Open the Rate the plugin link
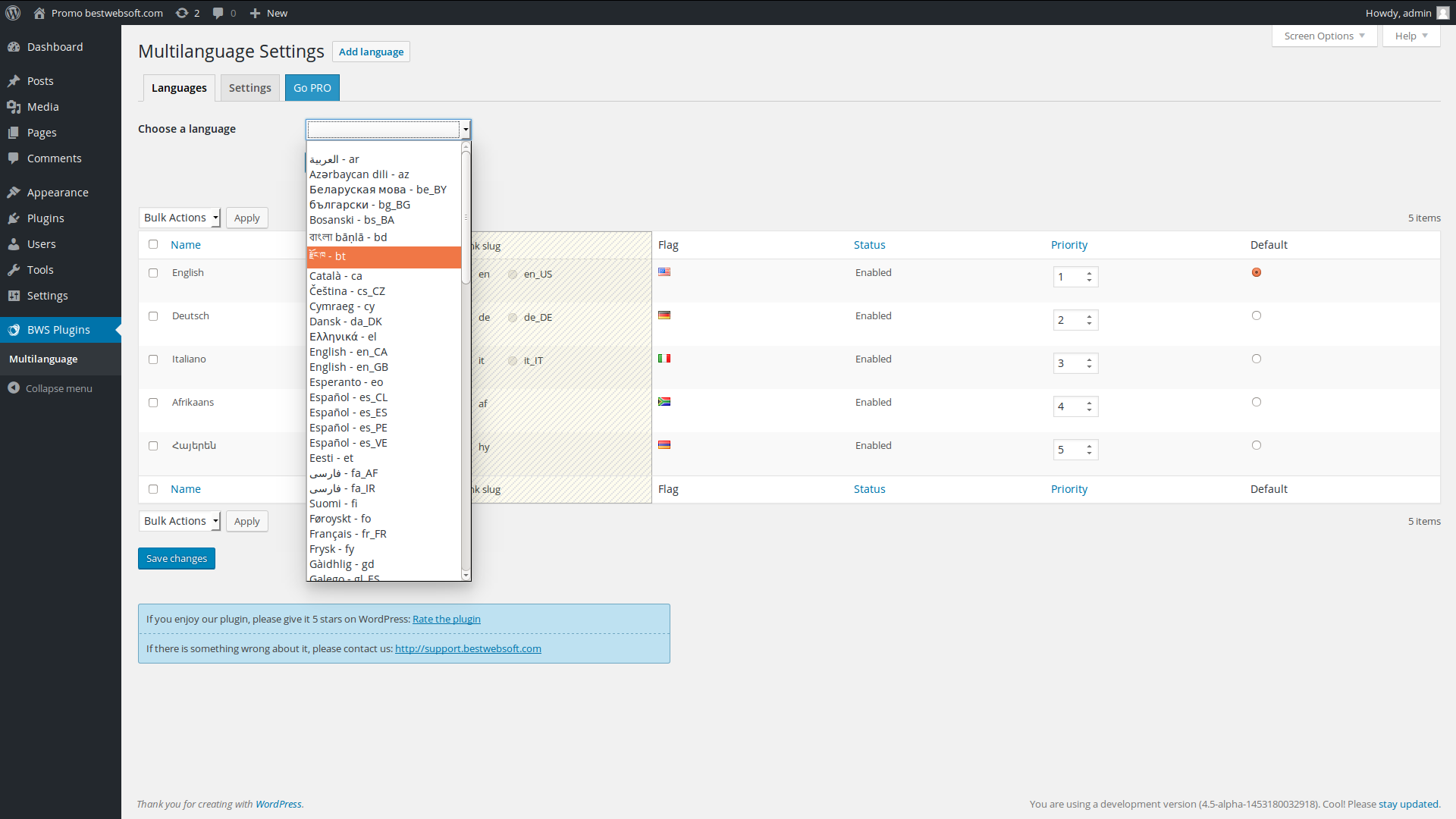The width and height of the screenshot is (1456, 819). (447, 619)
